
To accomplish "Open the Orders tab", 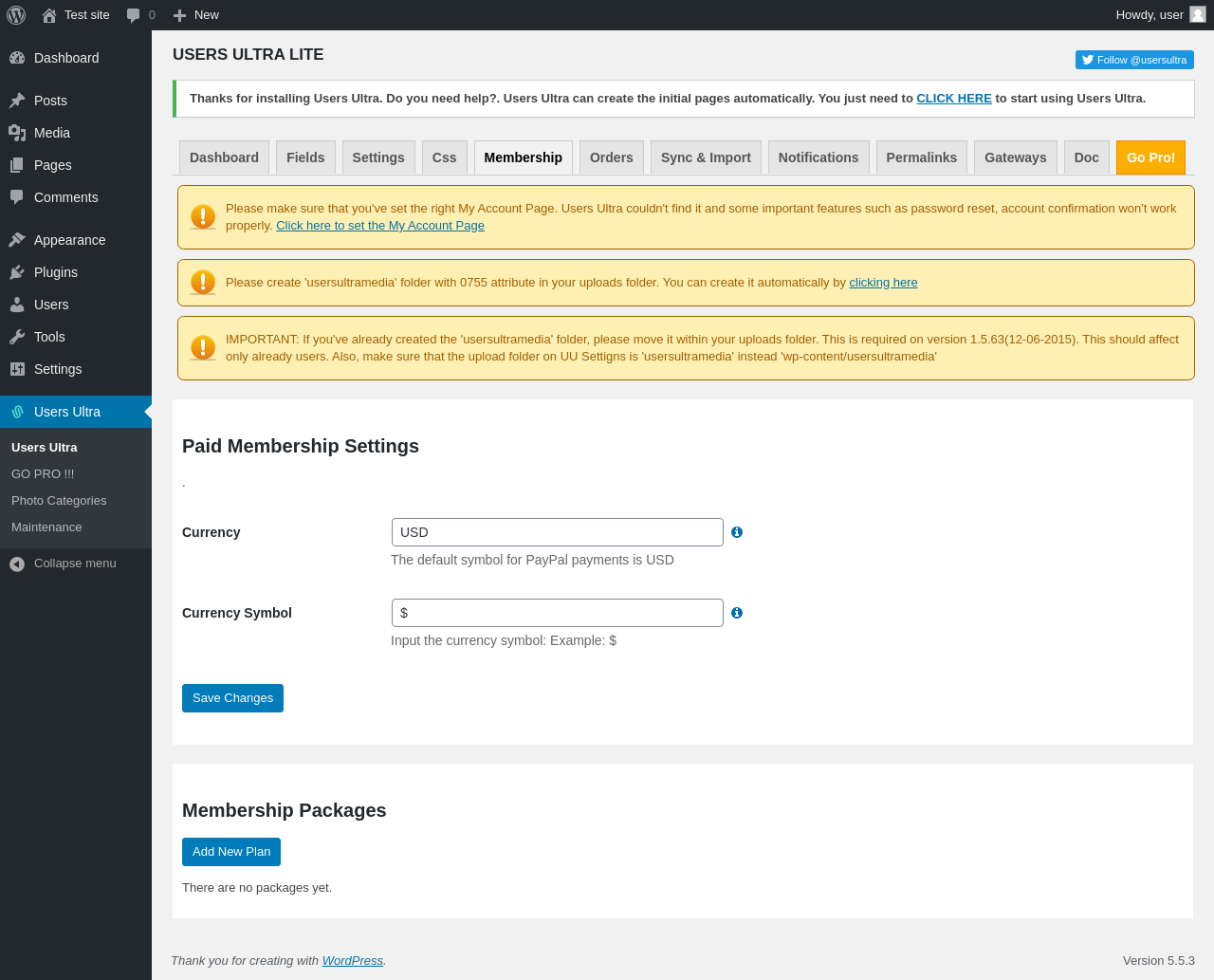I will coord(612,157).
